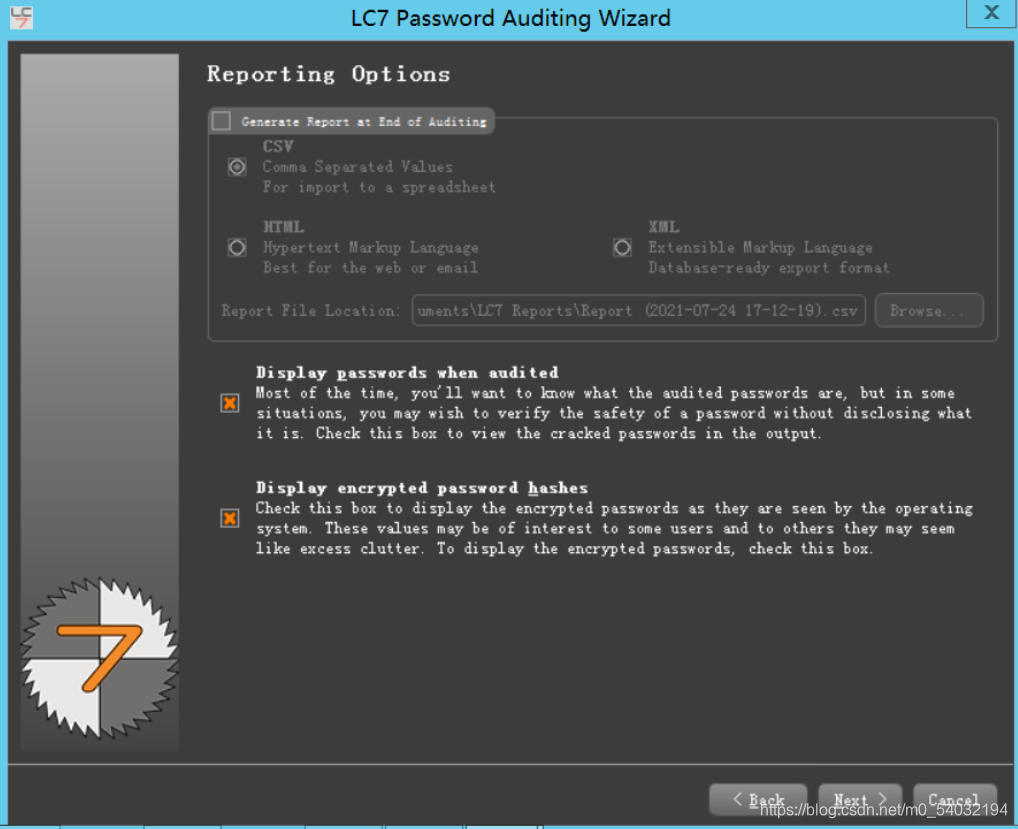Close the LC7 wizard window
Screen dimensions: 1018x829
click(991, 12)
